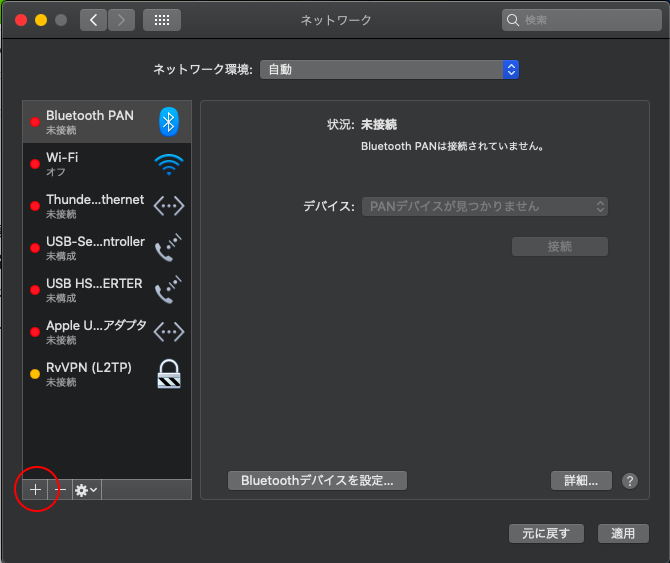Viewport: 670px width, 563px height.
Task: Click the 接続 connect button
Action: point(560,246)
